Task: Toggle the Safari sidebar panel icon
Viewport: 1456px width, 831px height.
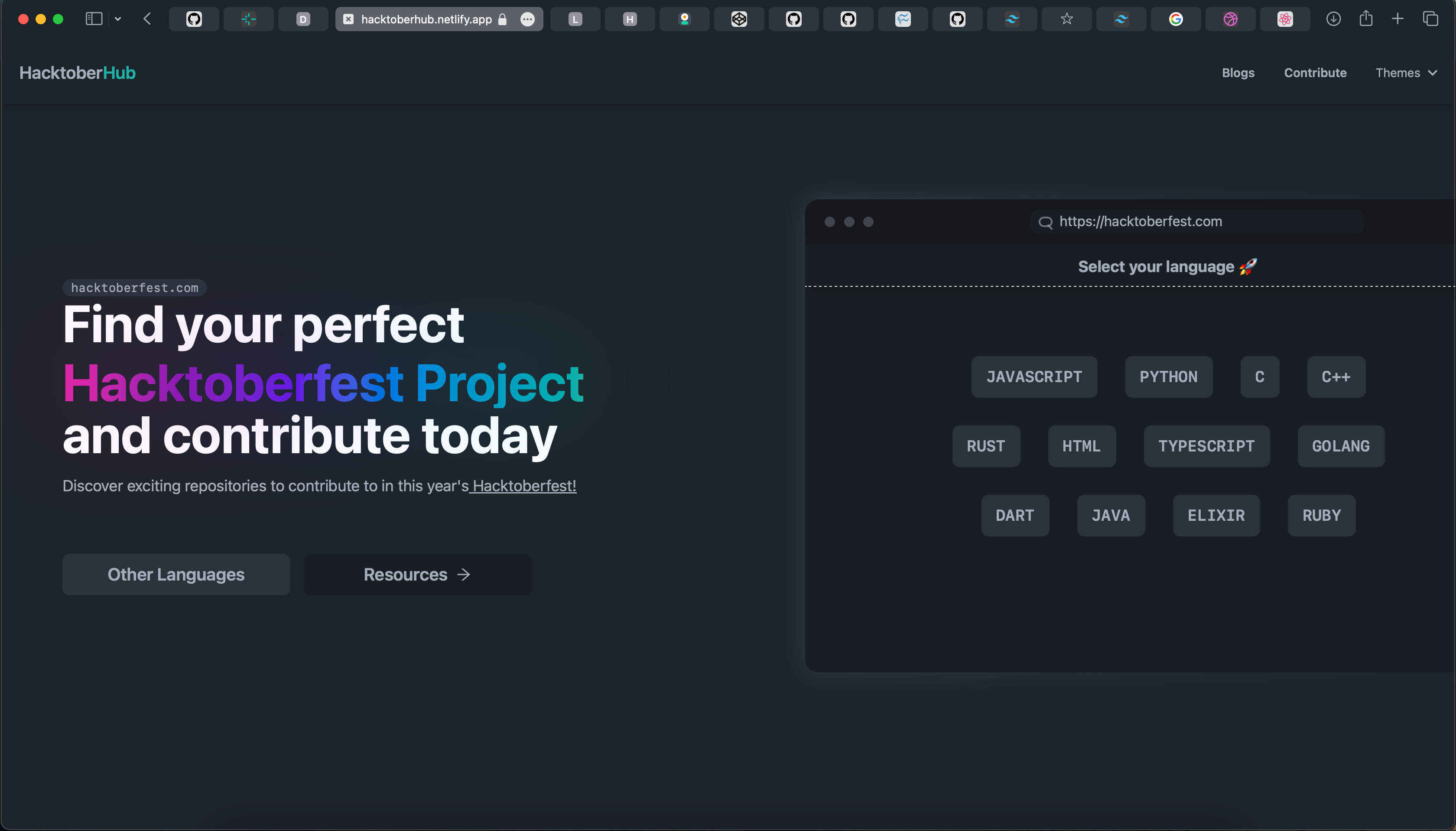Action: 94,19
